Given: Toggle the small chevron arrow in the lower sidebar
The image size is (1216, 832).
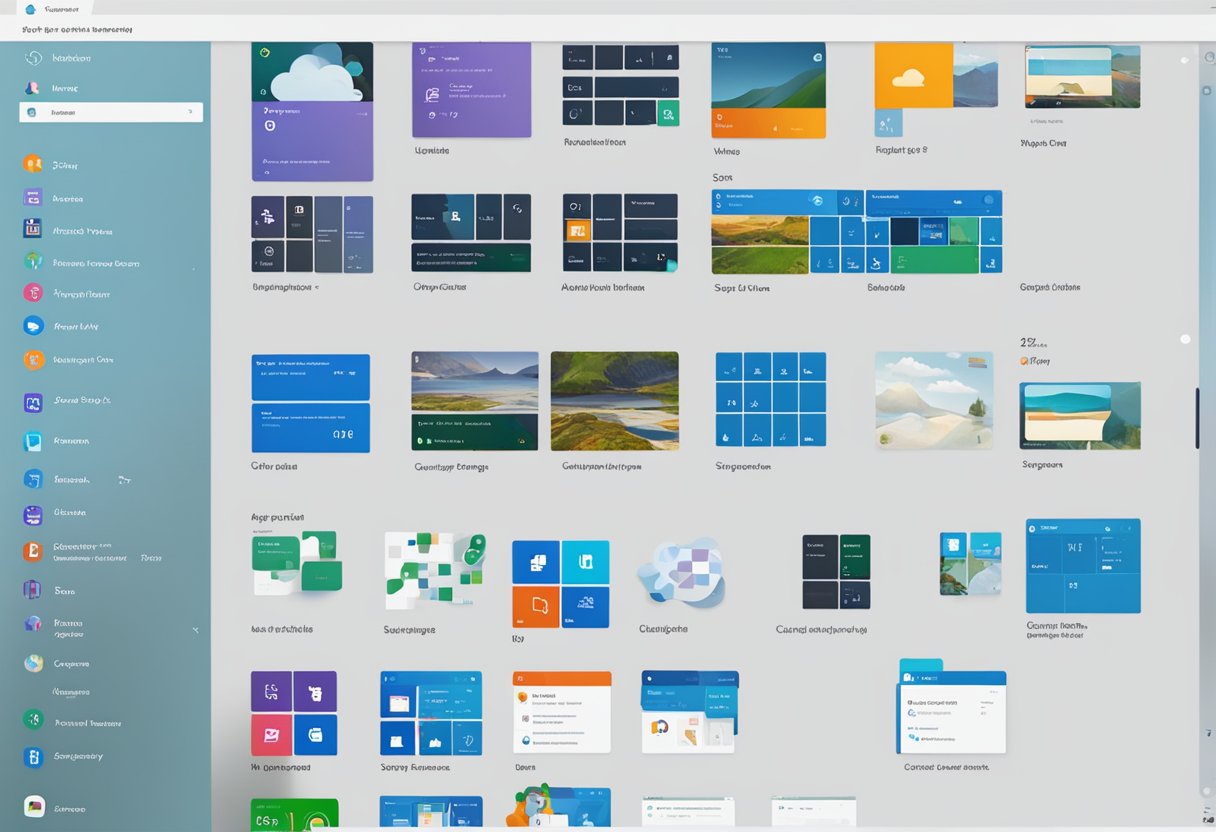Looking at the screenshot, I should pos(195,630).
